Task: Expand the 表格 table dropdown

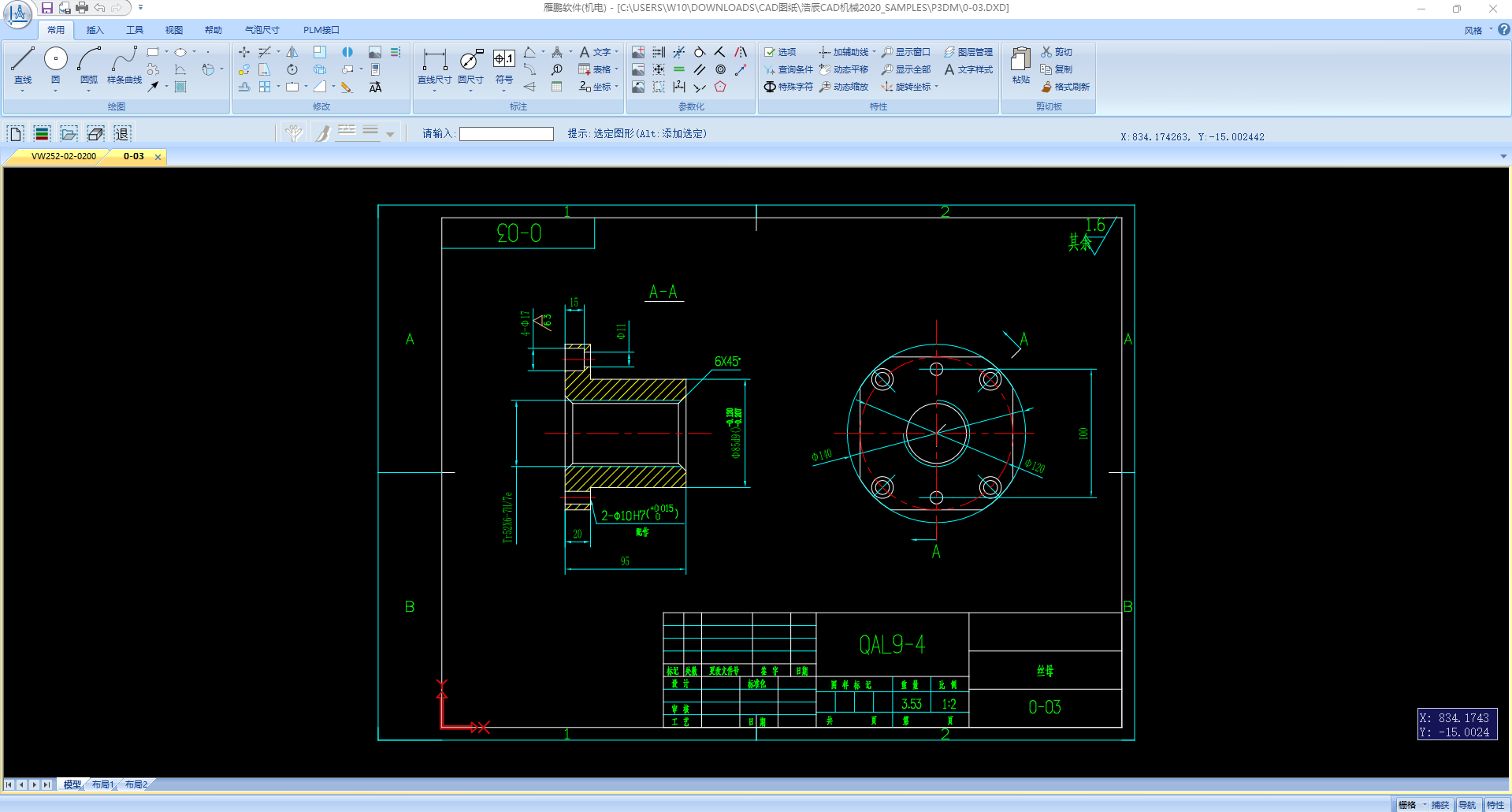Action: click(616, 69)
